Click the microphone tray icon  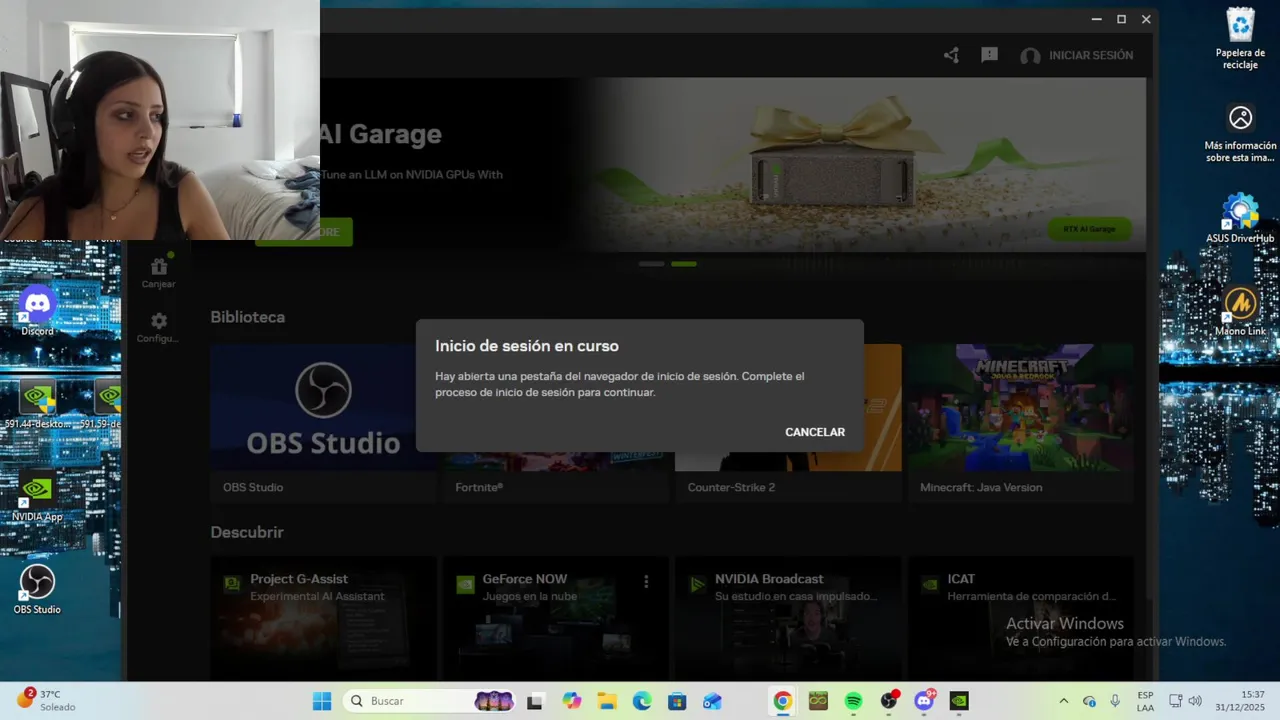[1115, 701]
